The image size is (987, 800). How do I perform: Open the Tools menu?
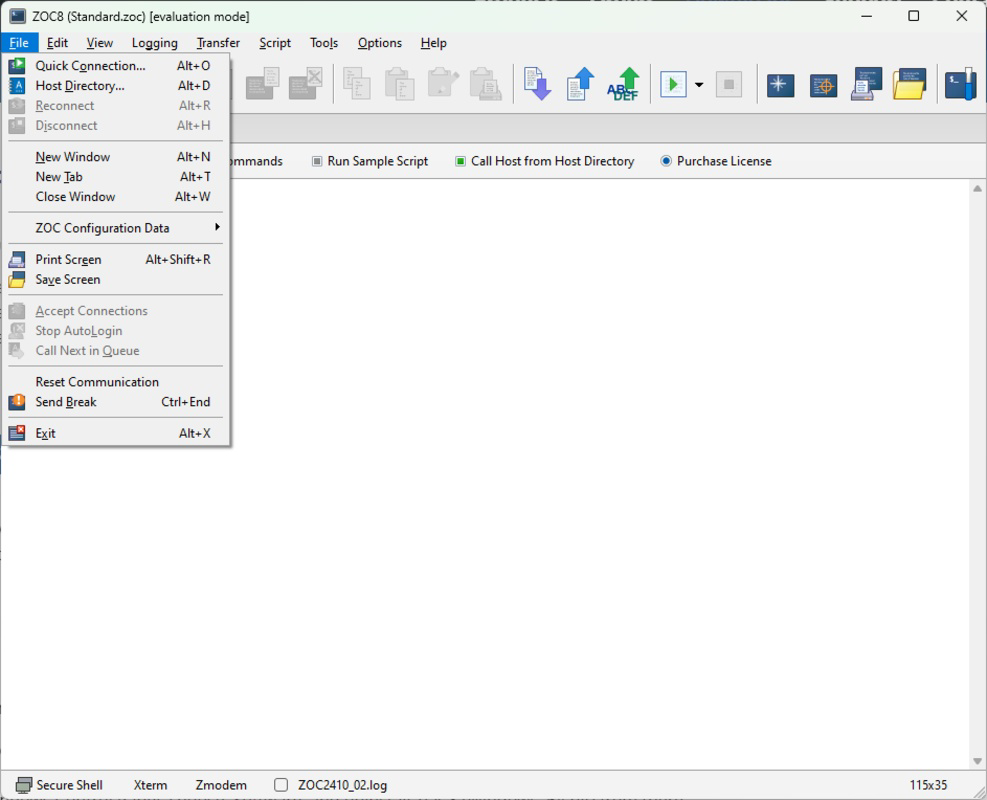click(324, 43)
